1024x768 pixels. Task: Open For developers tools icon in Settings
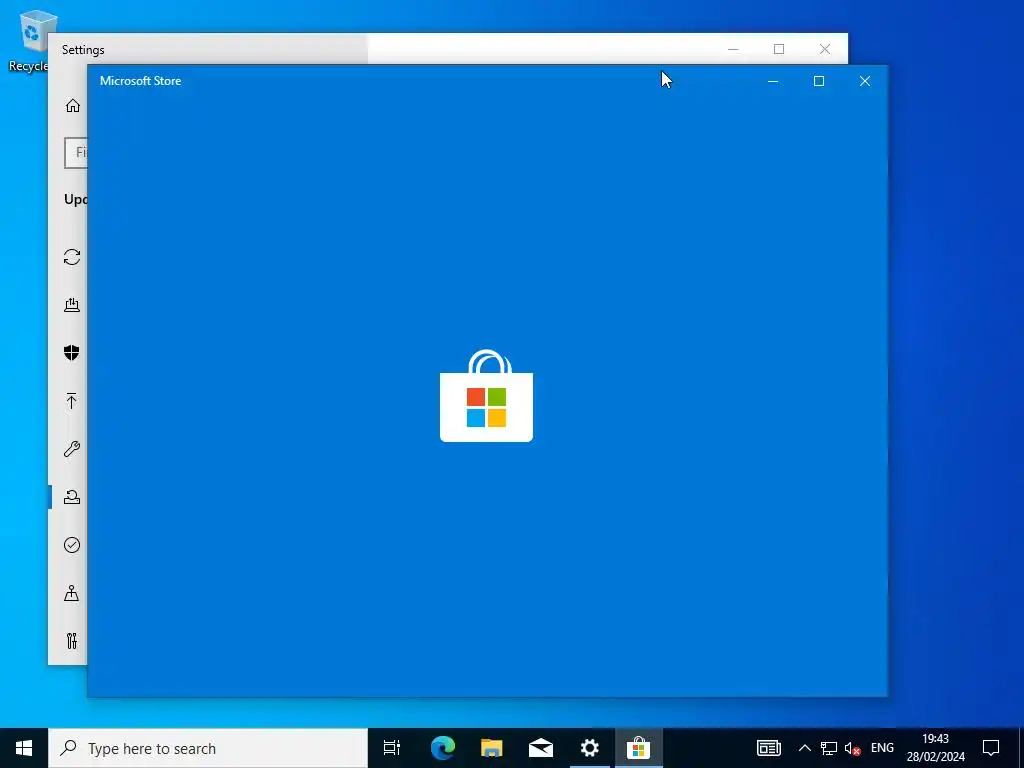[72, 641]
